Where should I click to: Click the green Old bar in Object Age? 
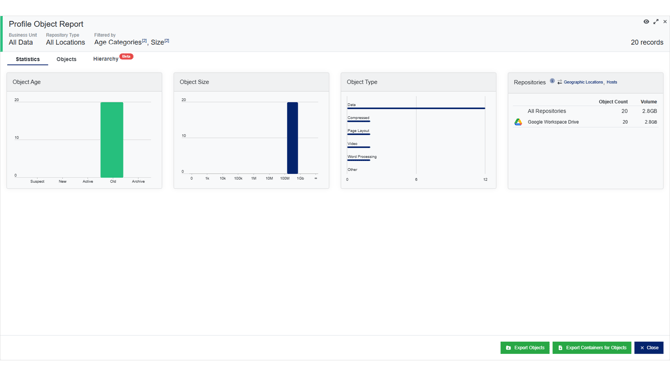pos(112,140)
